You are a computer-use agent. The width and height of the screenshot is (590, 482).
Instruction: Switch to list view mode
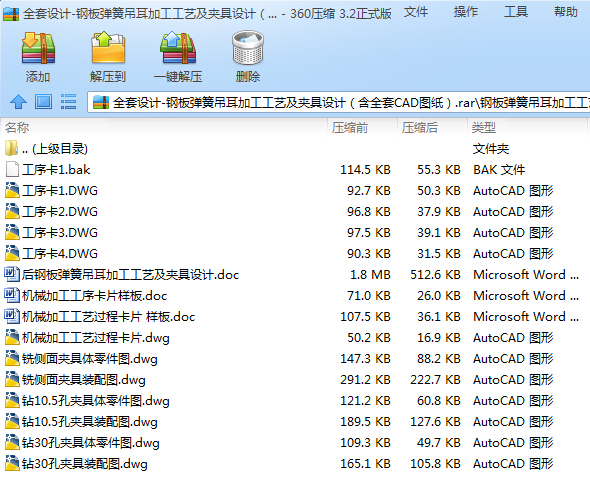point(68,102)
